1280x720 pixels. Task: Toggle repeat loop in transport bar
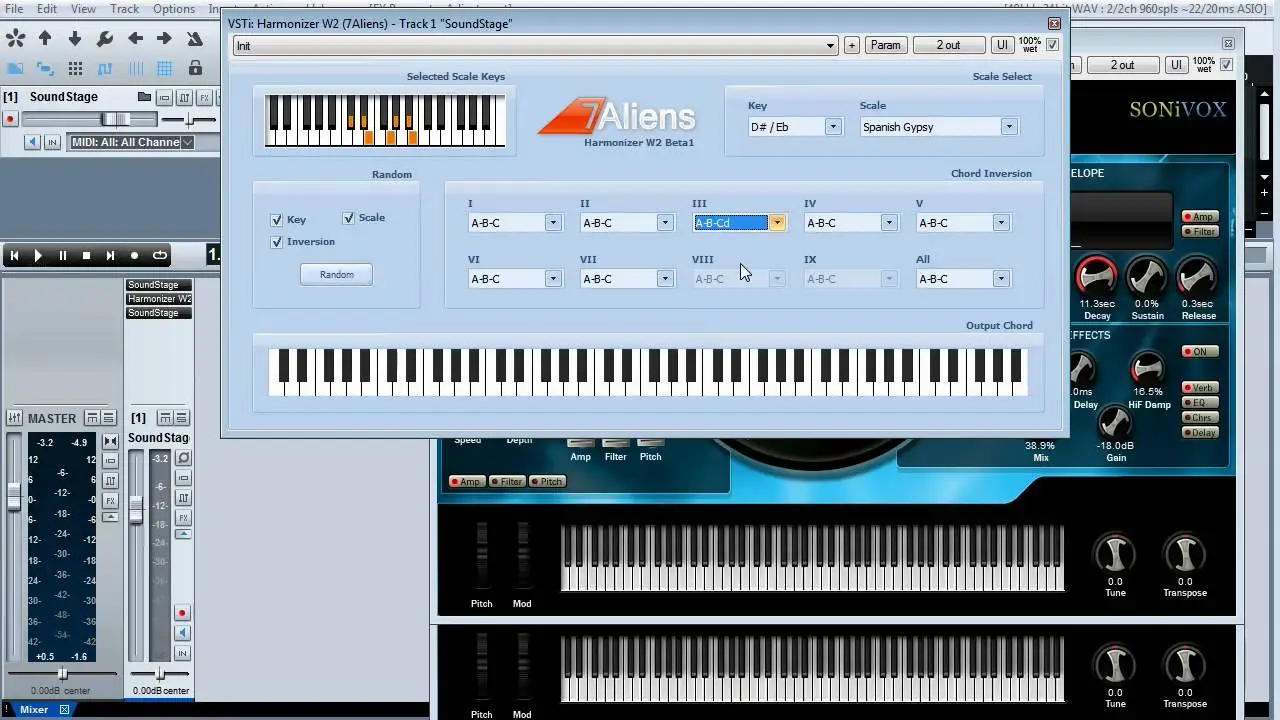(x=159, y=255)
